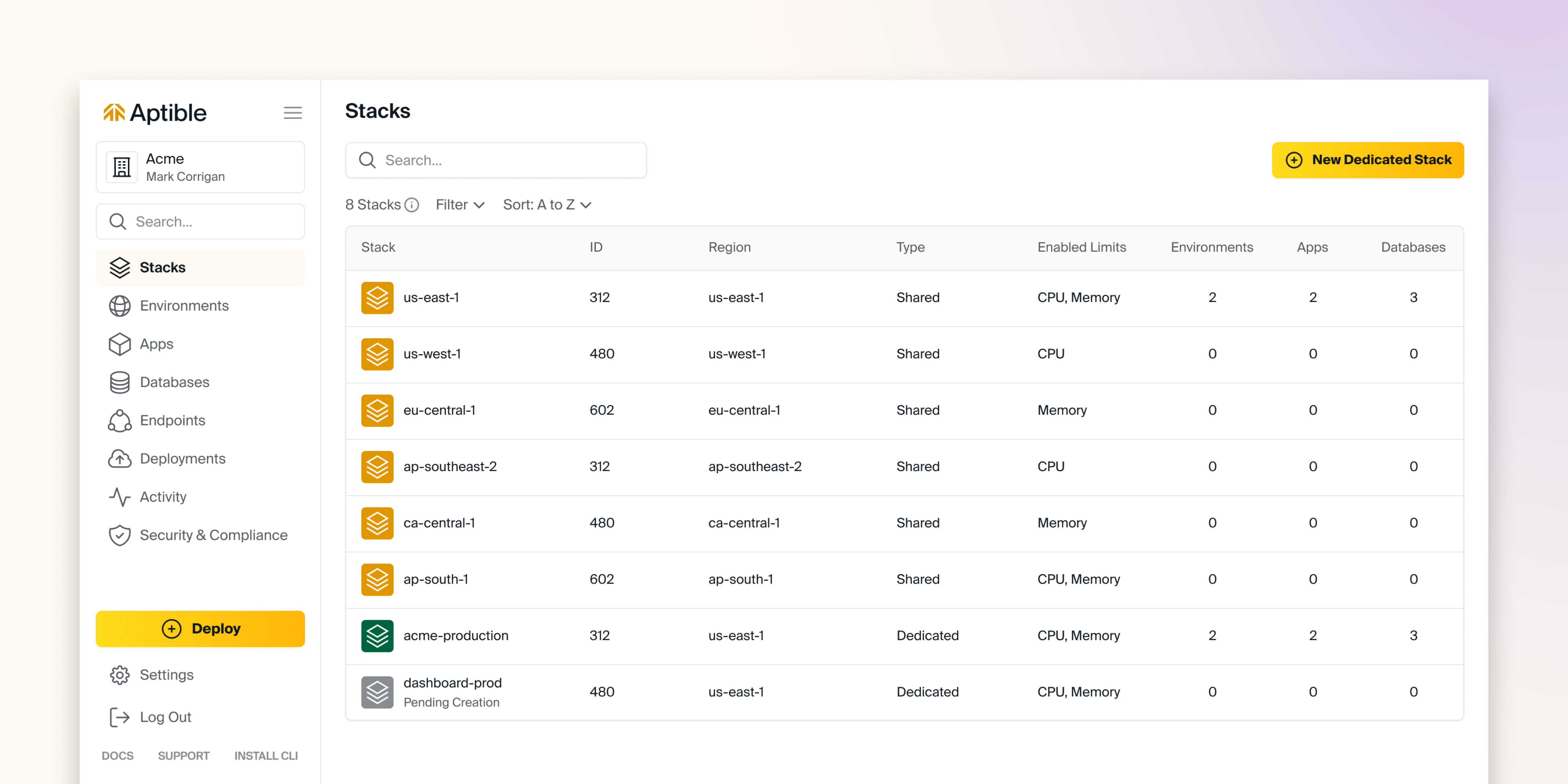Click the gray dashboard-prod stack icon

377,692
